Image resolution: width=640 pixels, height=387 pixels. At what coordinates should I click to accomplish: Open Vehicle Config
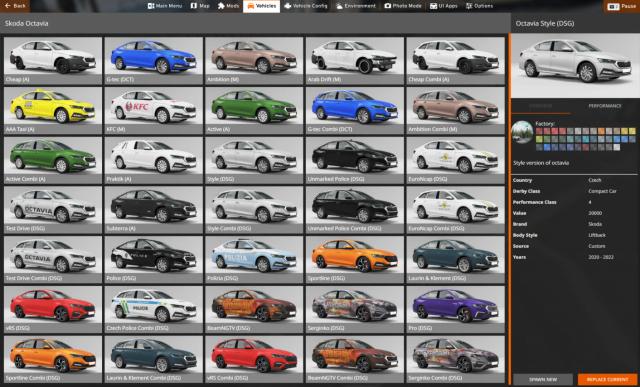tap(306, 6)
